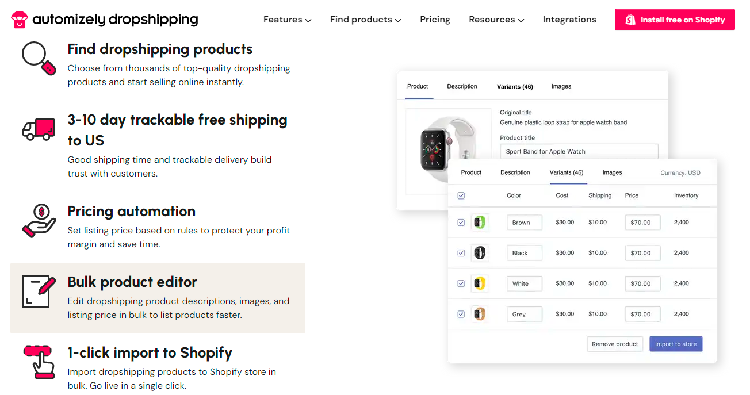Expand the Features dropdown menu
Viewport: 750px width, 395px height.
287,20
